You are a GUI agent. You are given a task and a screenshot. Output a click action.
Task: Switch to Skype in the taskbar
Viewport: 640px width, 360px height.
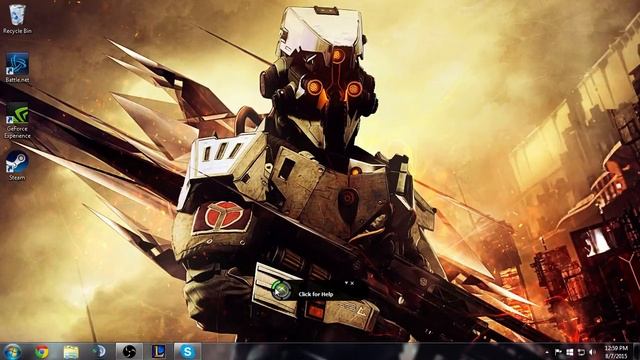187,351
